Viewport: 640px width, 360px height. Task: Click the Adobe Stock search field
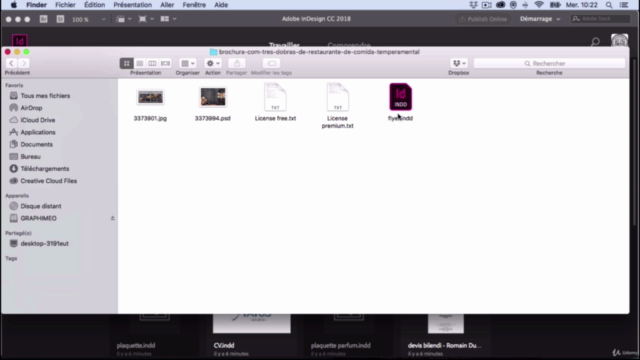600,19
